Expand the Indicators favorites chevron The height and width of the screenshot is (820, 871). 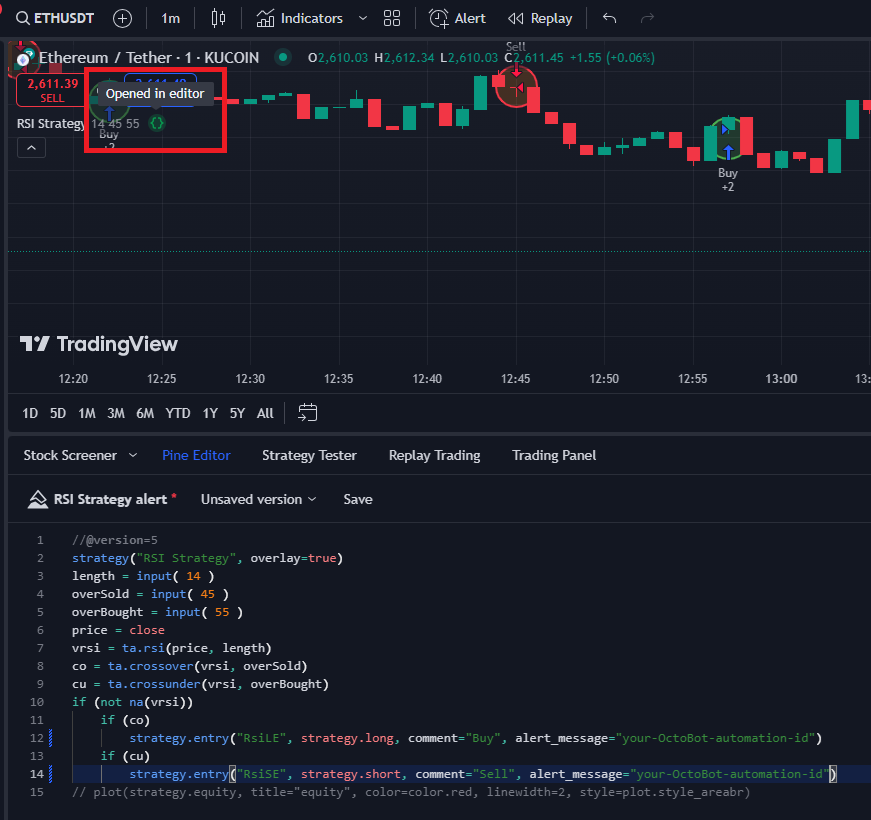tap(363, 18)
